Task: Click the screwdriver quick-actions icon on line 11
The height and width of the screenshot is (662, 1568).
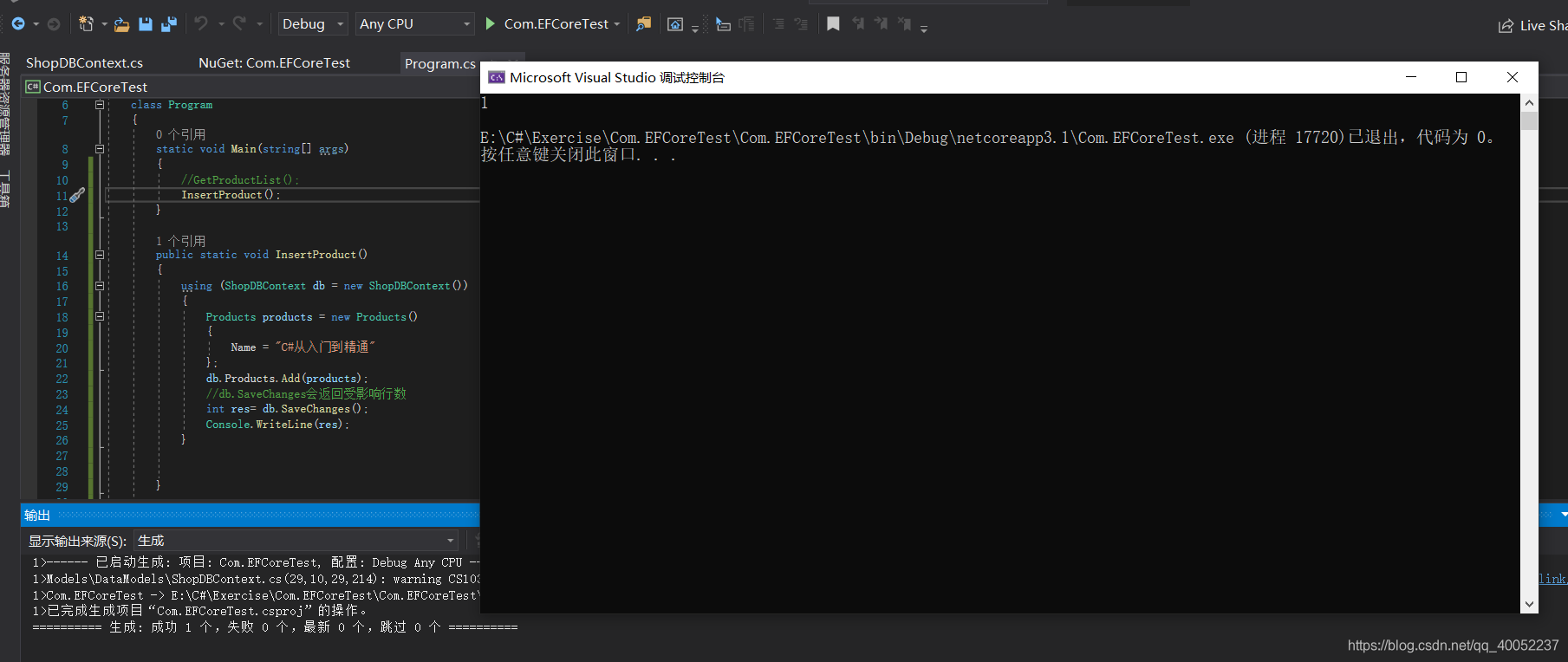Action: click(x=77, y=195)
